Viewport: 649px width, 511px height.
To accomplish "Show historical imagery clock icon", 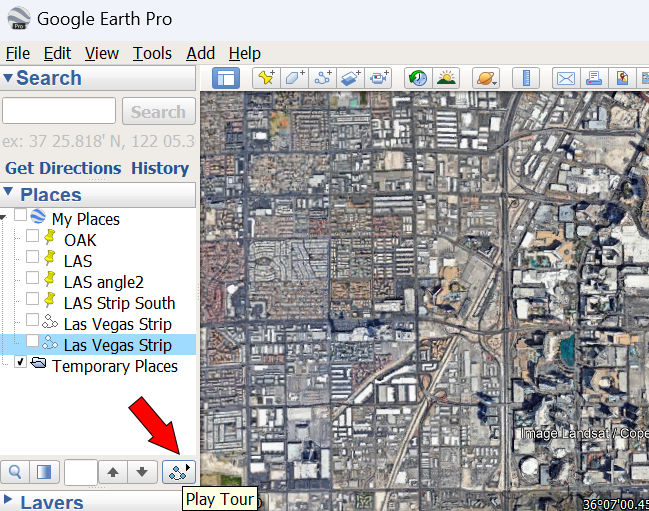I will (418, 78).
